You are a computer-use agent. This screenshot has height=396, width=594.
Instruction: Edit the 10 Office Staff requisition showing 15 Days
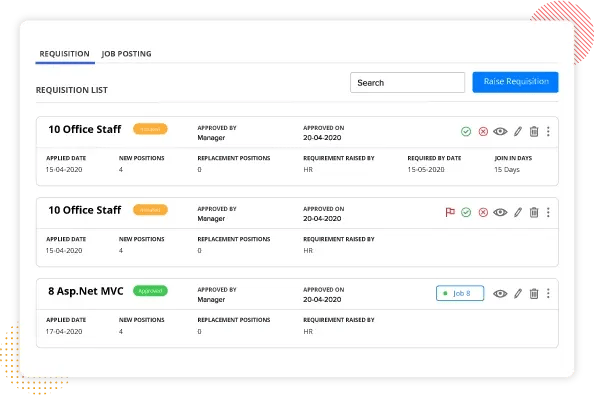[x=518, y=131]
